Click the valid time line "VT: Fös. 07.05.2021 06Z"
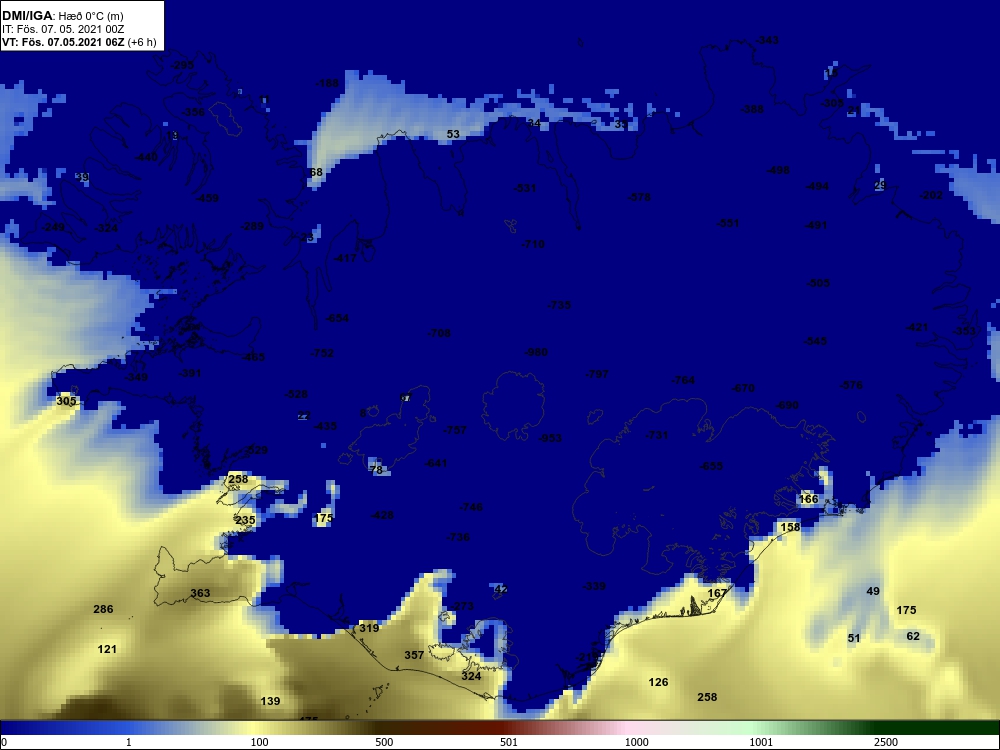The image size is (1000, 750). (63, 42)
